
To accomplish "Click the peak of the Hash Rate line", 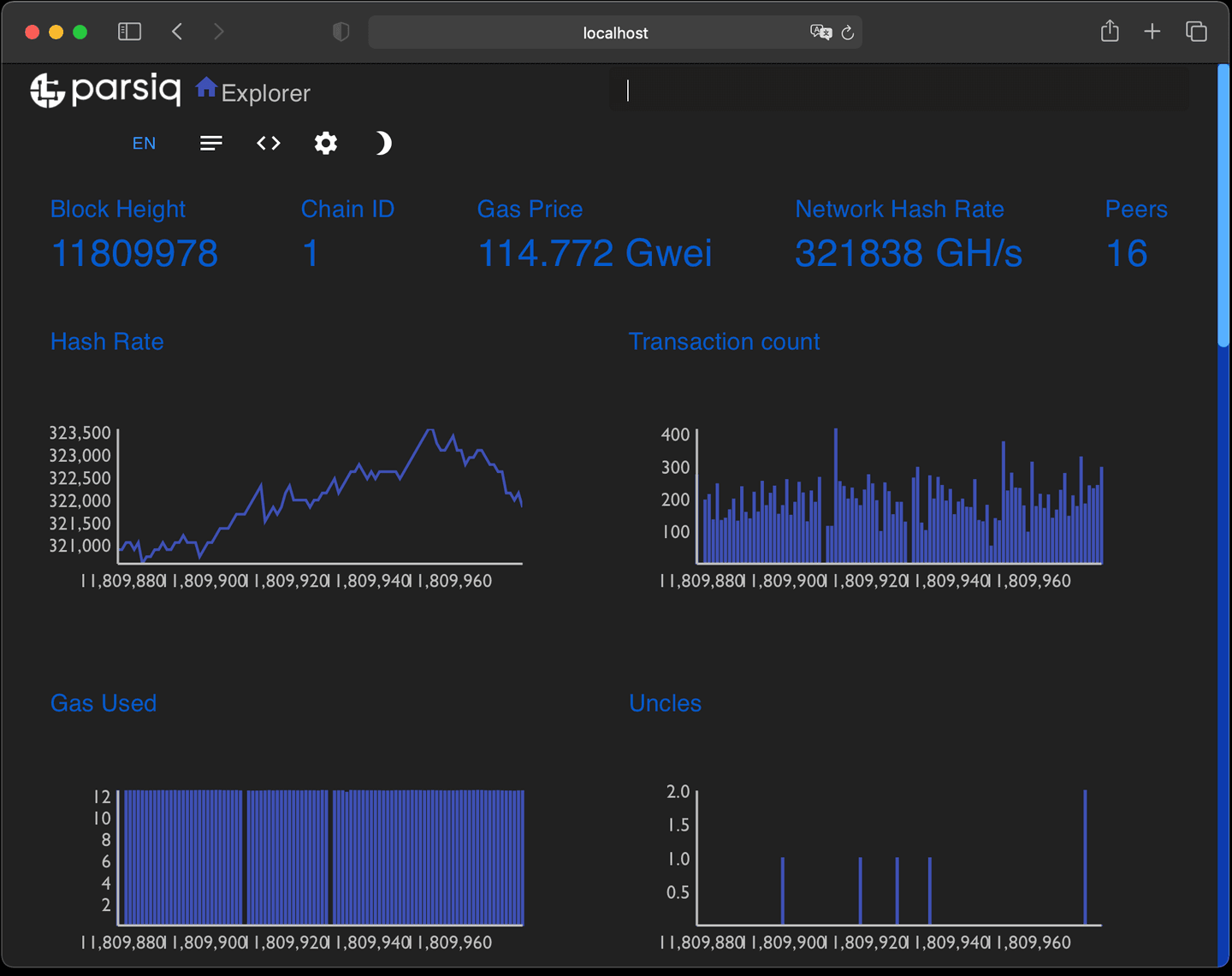I will [430, 430].
